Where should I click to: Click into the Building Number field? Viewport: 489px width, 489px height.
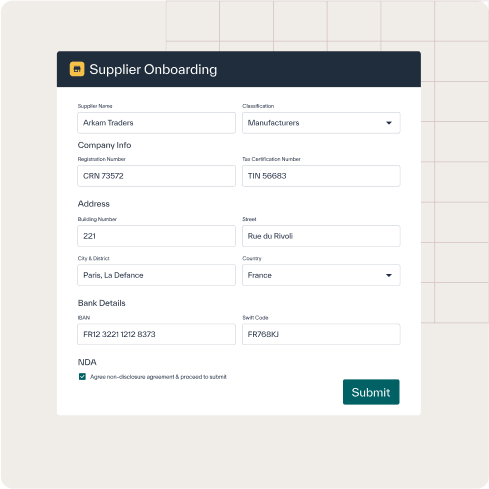156,236
